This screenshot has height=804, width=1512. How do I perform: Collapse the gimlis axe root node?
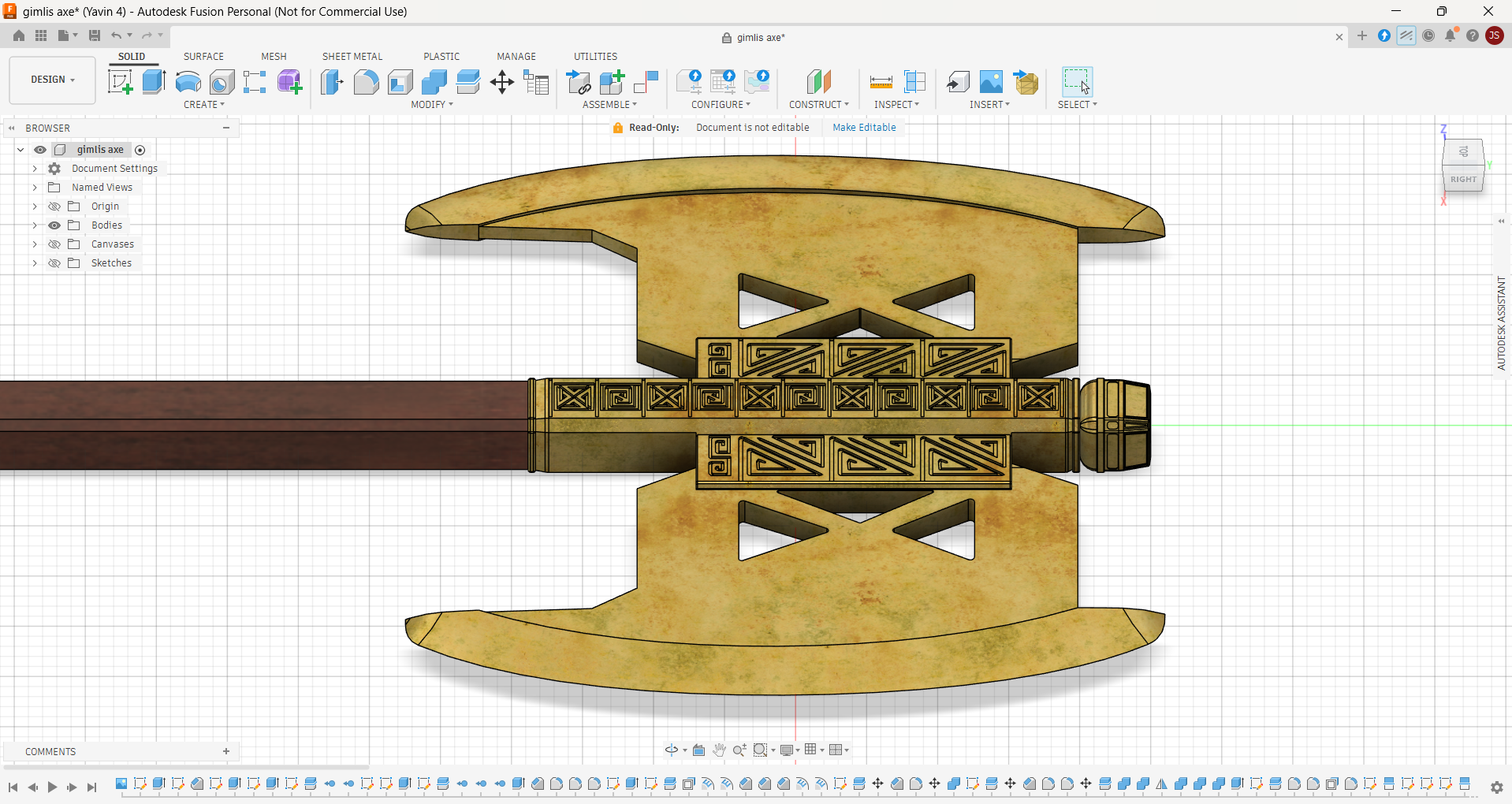(x=20, y=150)
